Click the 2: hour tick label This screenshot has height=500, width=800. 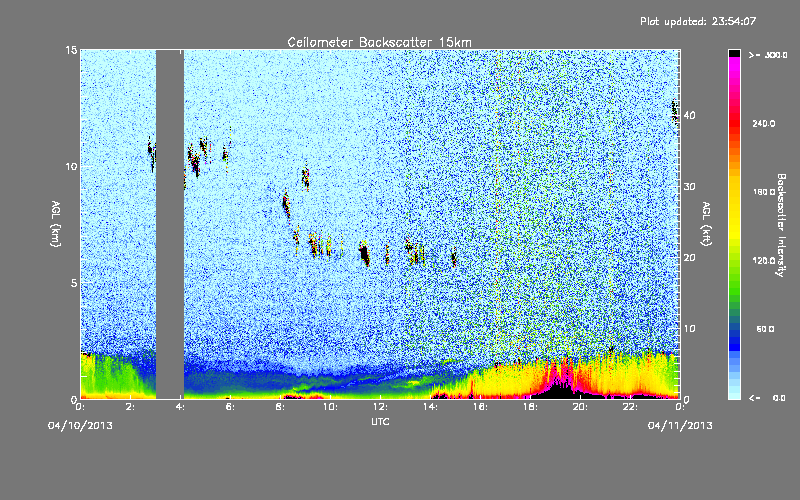(x=131, y=407)
